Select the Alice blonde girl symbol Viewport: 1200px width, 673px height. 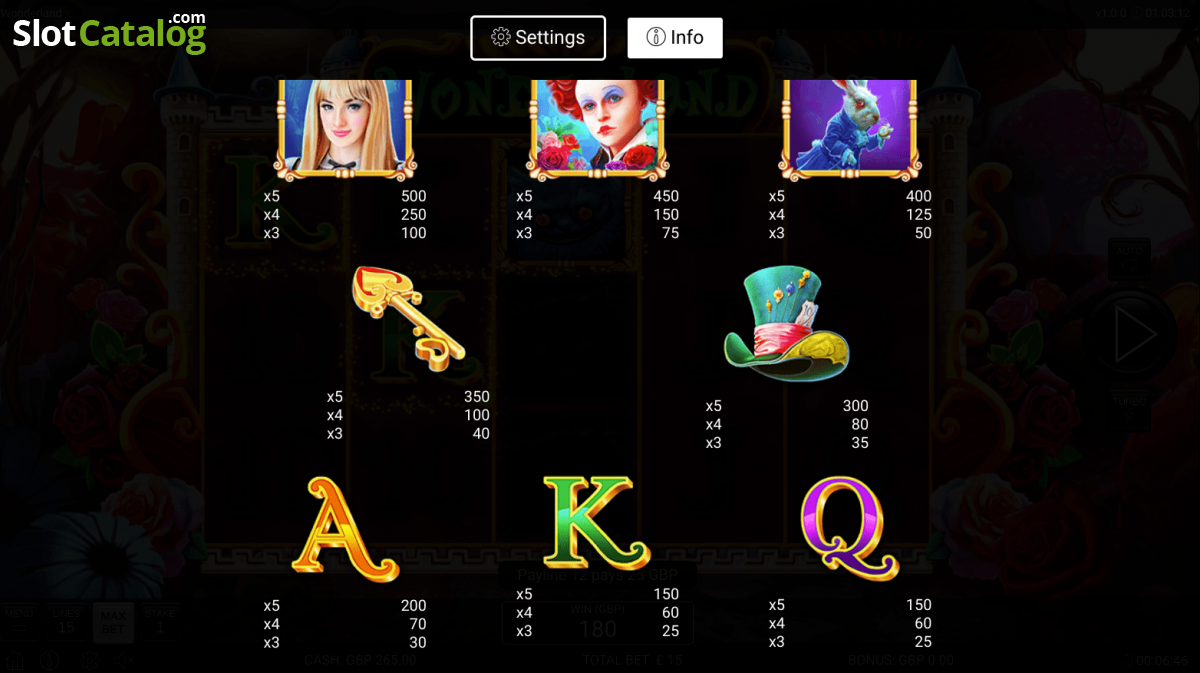tap(345, 128)
